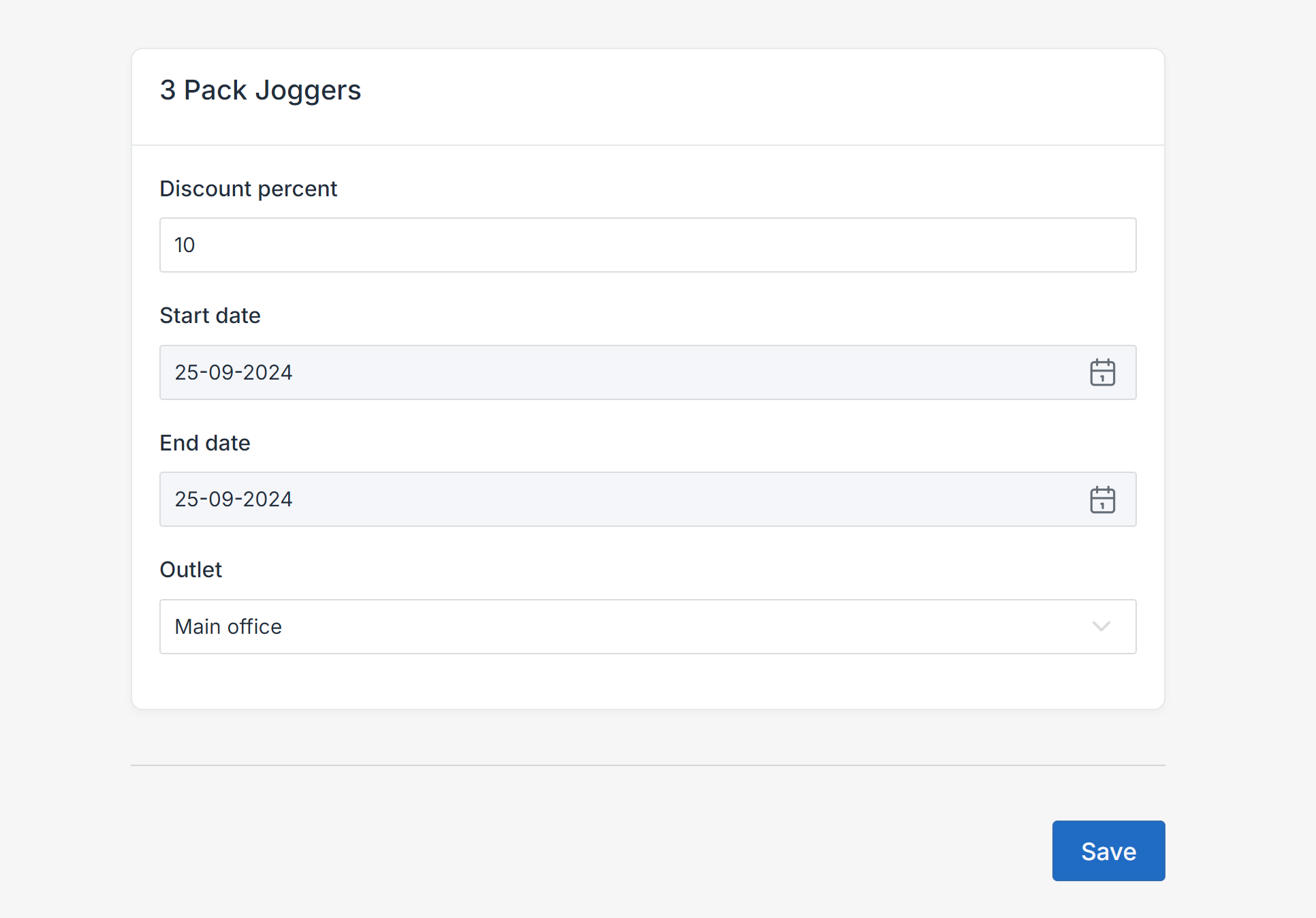The height and width of the screenshot is (918, 1316).
Task: Open the Main office outlet selector
Action: coord(613,626)
